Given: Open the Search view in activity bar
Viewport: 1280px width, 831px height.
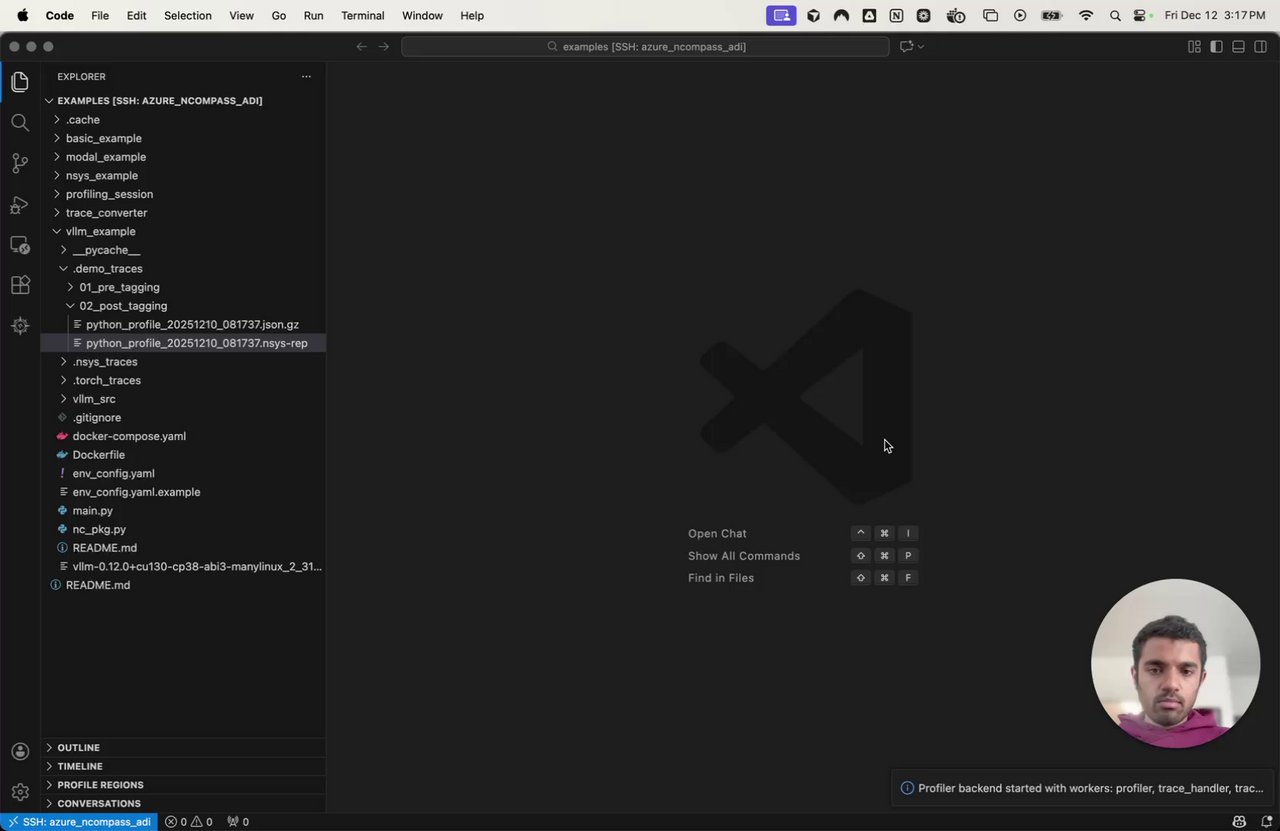Looking at the screenshot, I should [x=20, y=122].
